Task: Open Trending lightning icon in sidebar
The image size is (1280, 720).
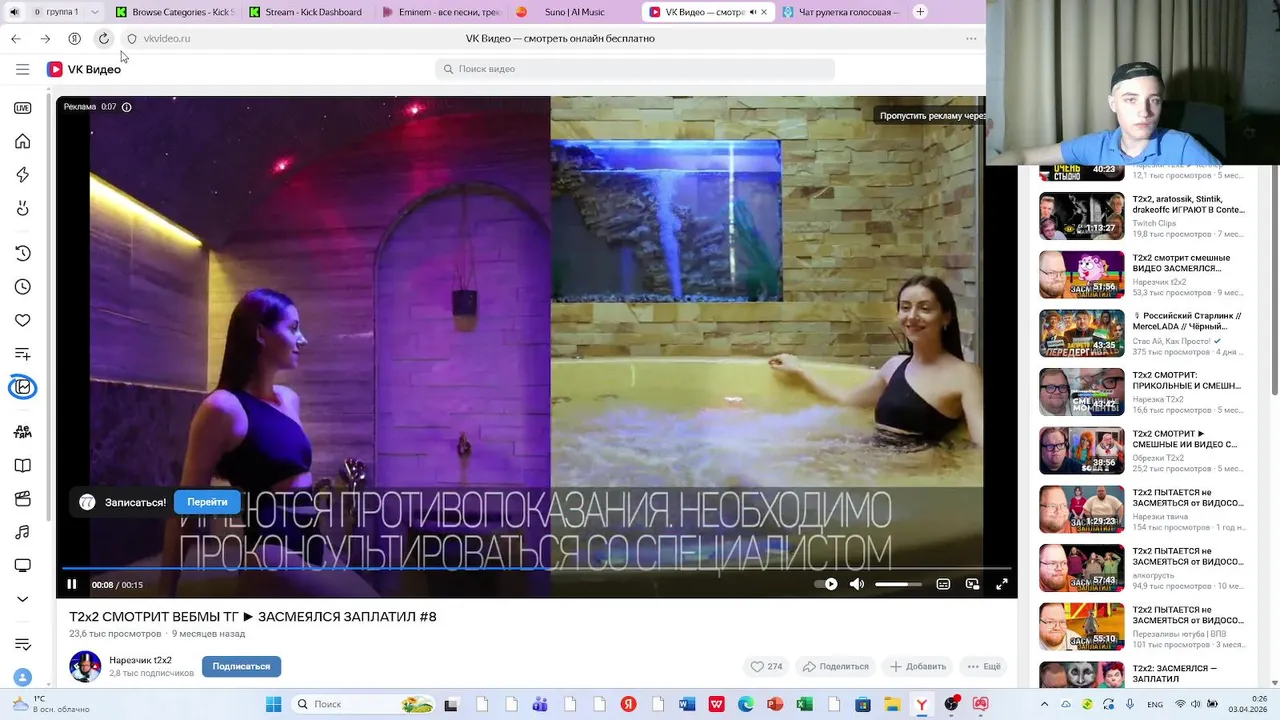Action: coord(22,175)
